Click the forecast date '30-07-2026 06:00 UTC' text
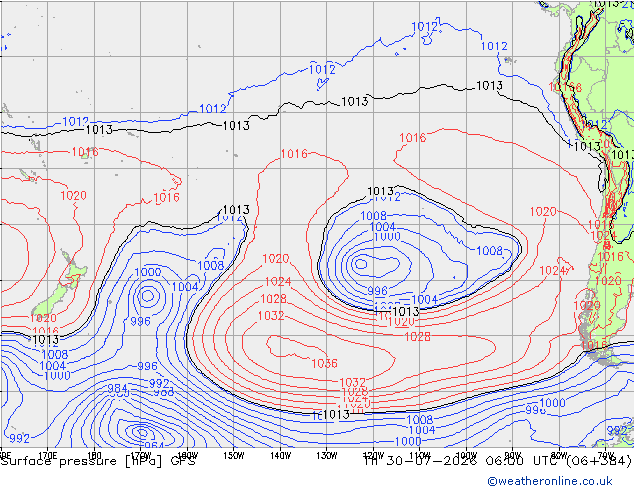The image size is (634, 490). (472, 461)
